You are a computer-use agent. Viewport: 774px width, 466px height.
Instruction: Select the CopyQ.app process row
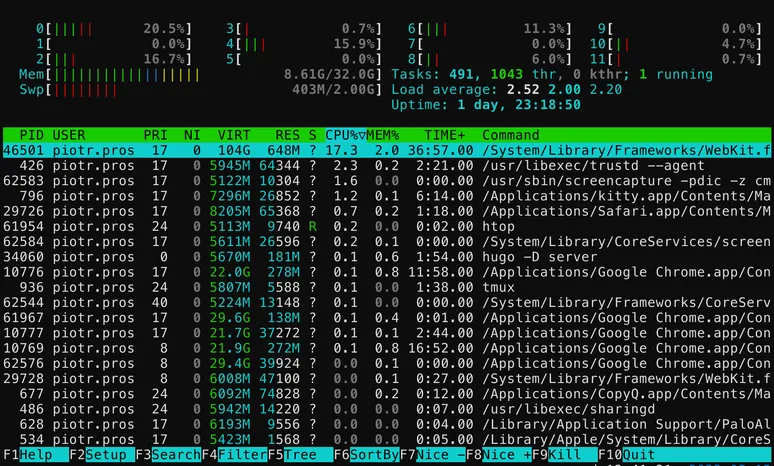coord(387,394)
